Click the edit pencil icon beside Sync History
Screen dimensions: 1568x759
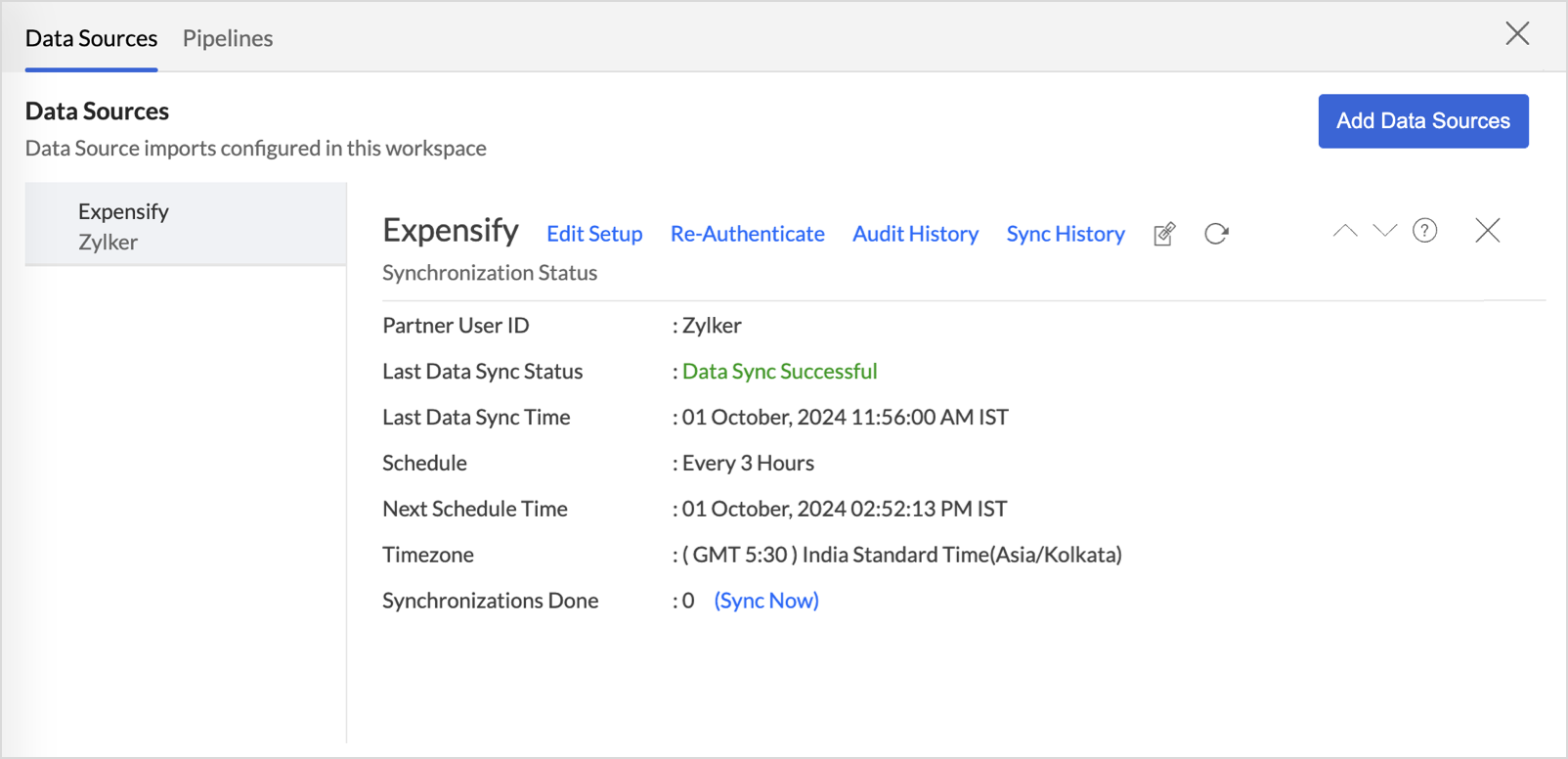(1164, 234)
